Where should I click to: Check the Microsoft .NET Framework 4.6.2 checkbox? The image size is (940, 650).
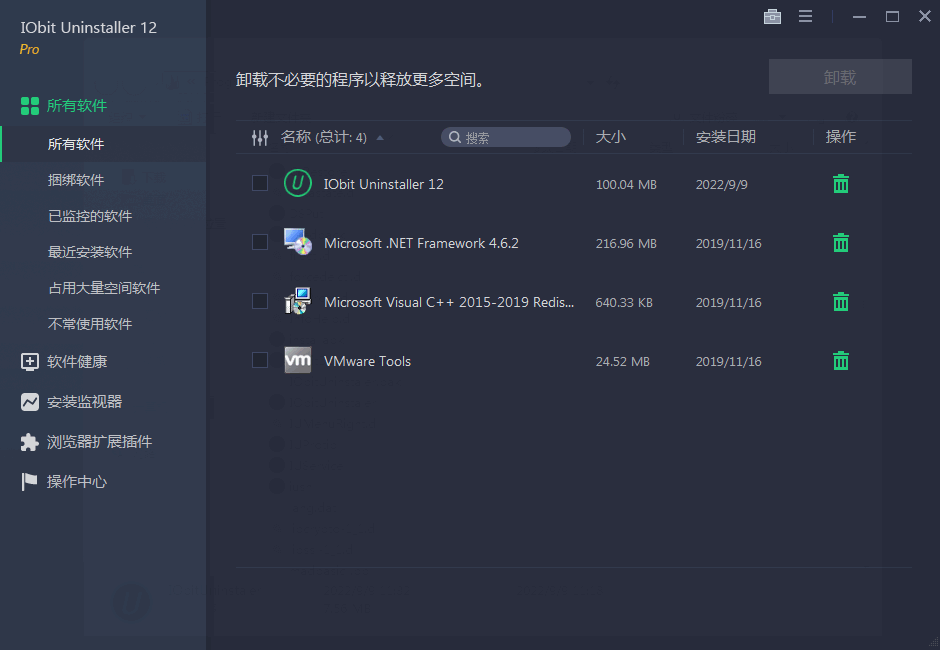260,242
